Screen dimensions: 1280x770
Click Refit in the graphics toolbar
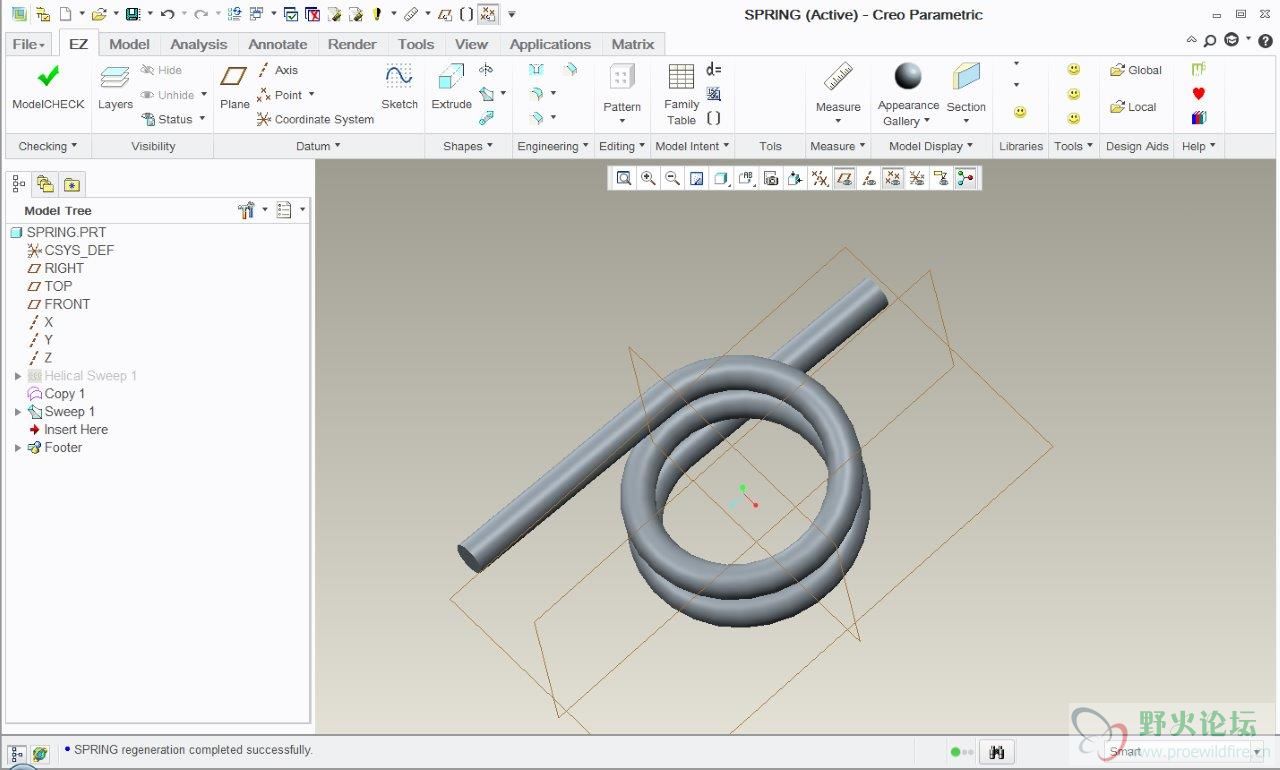[x=624, y=178]
